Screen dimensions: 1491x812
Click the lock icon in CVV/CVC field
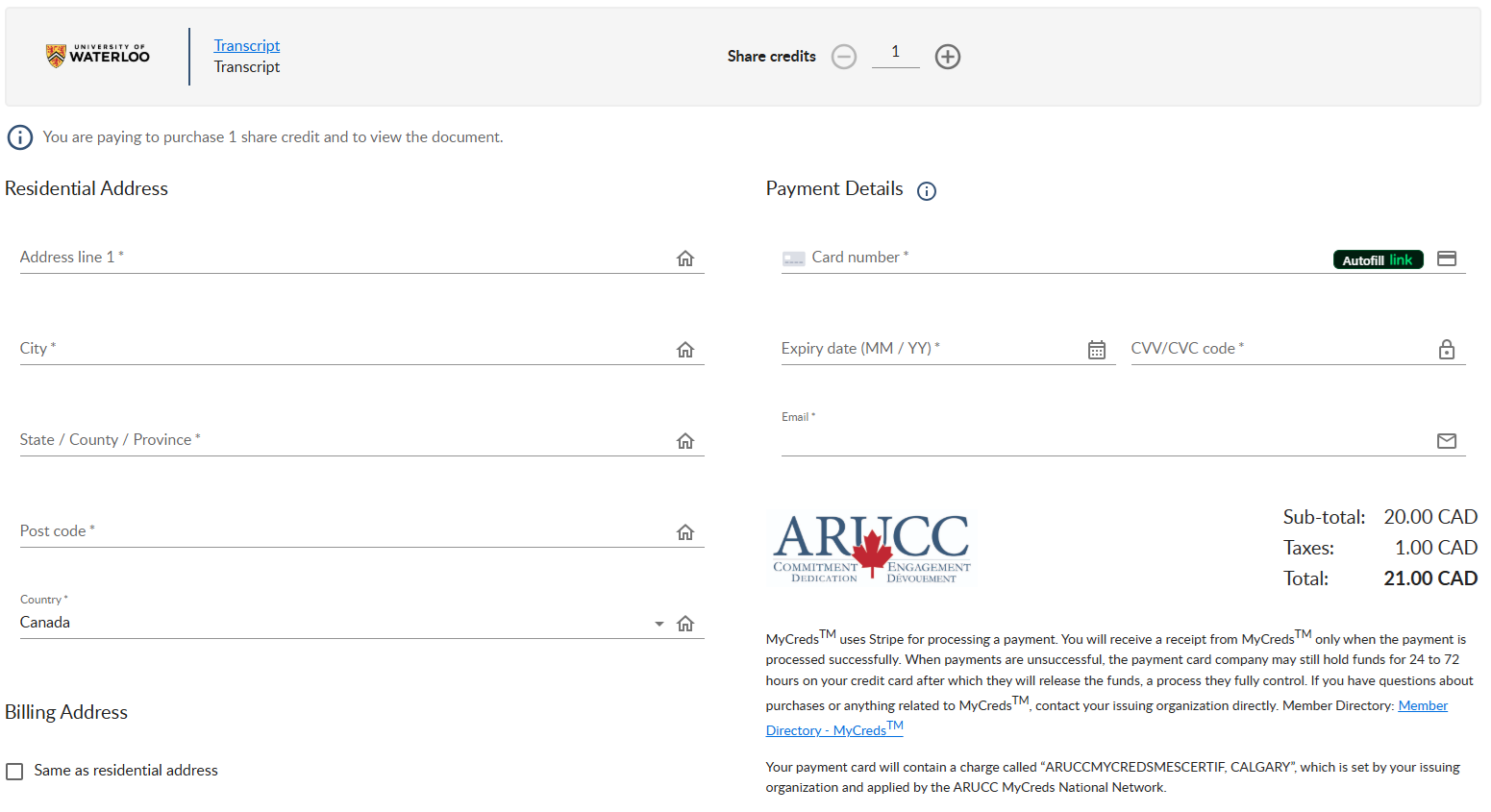pyautogui.click(x=1446, y=350)
